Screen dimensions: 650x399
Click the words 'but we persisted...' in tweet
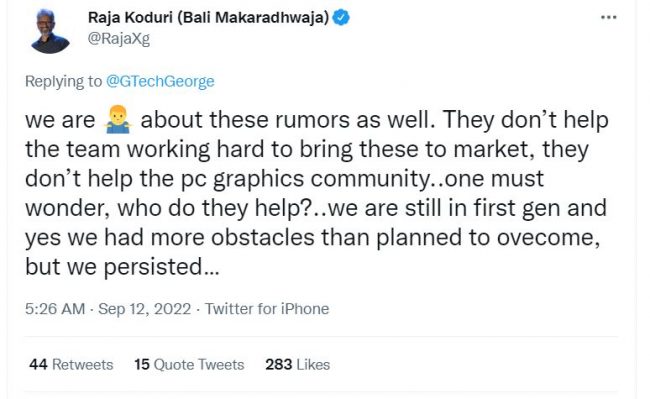coord(122,267)
